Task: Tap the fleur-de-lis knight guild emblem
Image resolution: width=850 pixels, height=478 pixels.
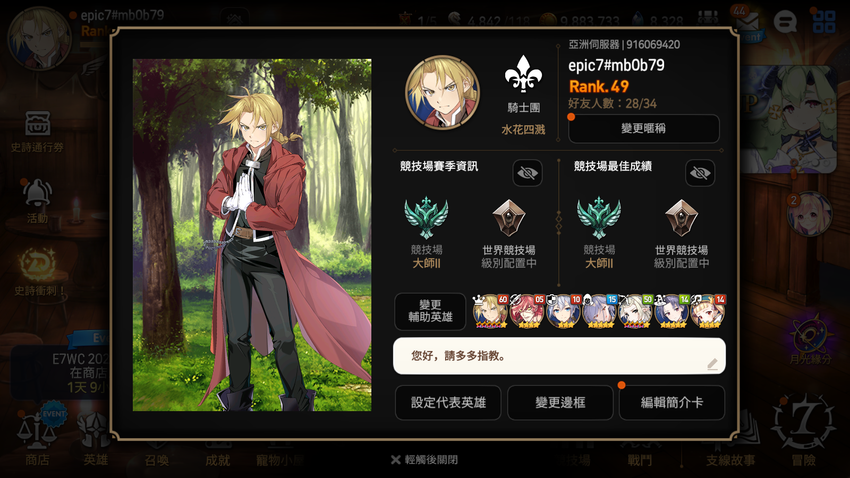Action: click(x=523, y=75)
